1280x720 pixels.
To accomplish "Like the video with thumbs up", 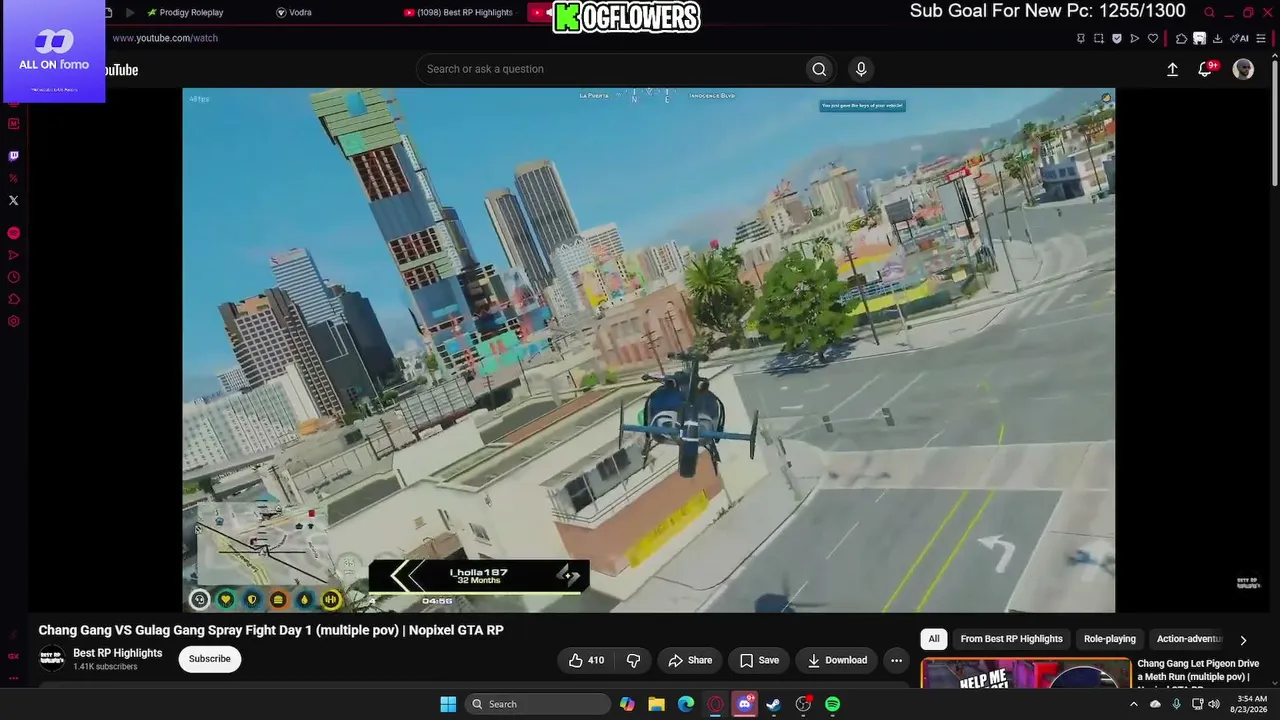I will coord(586,660).
